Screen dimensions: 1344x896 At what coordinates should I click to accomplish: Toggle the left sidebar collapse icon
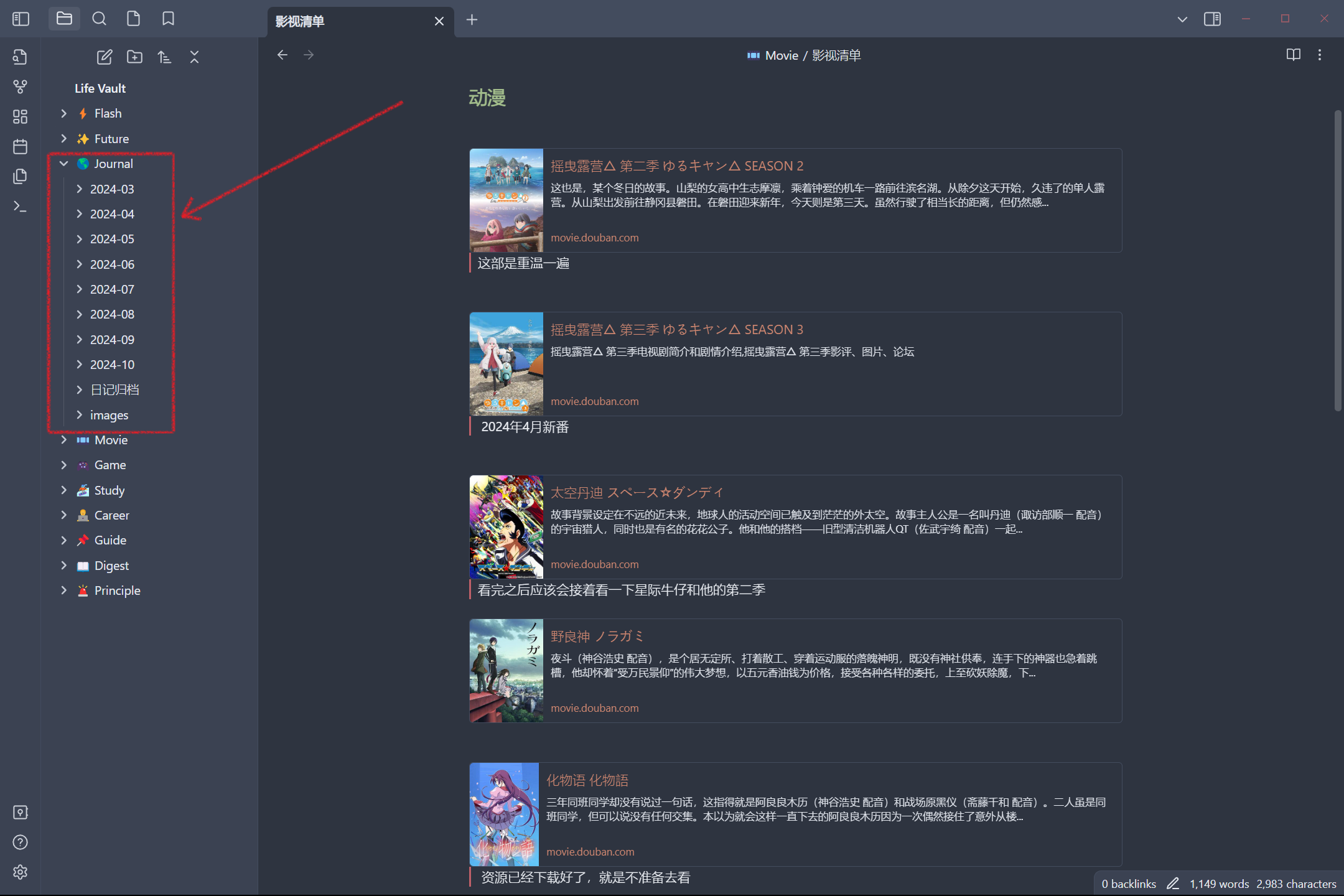click(x=21, y=19)
